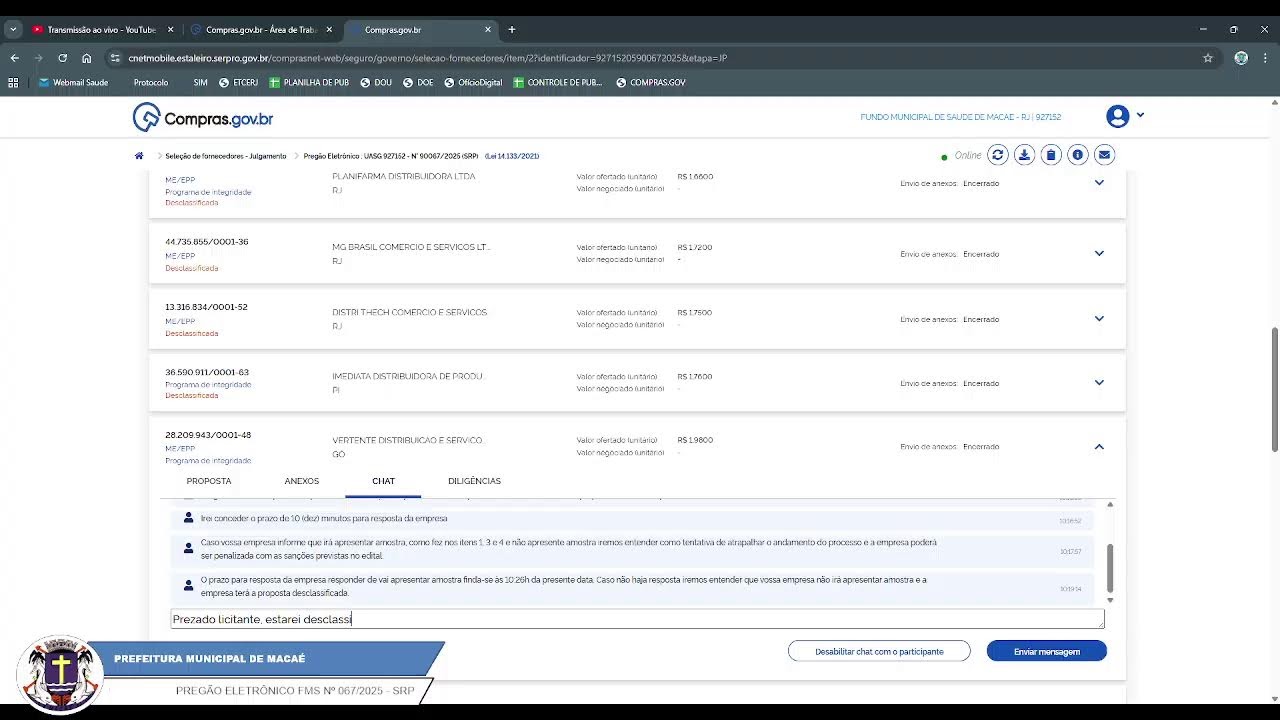Close the active Compras.gov.br tab
Viewport: 1280px width, 720px height.
[488, 30]
